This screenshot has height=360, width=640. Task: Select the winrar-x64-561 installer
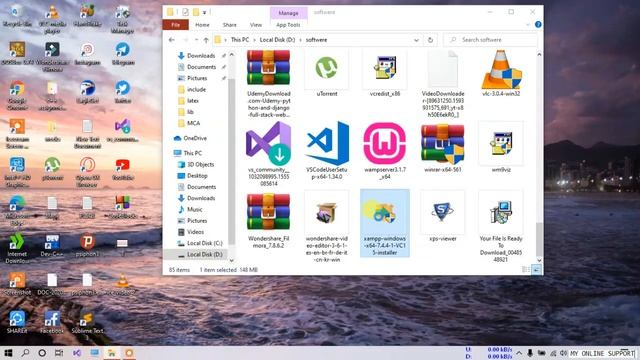point(442,147)
